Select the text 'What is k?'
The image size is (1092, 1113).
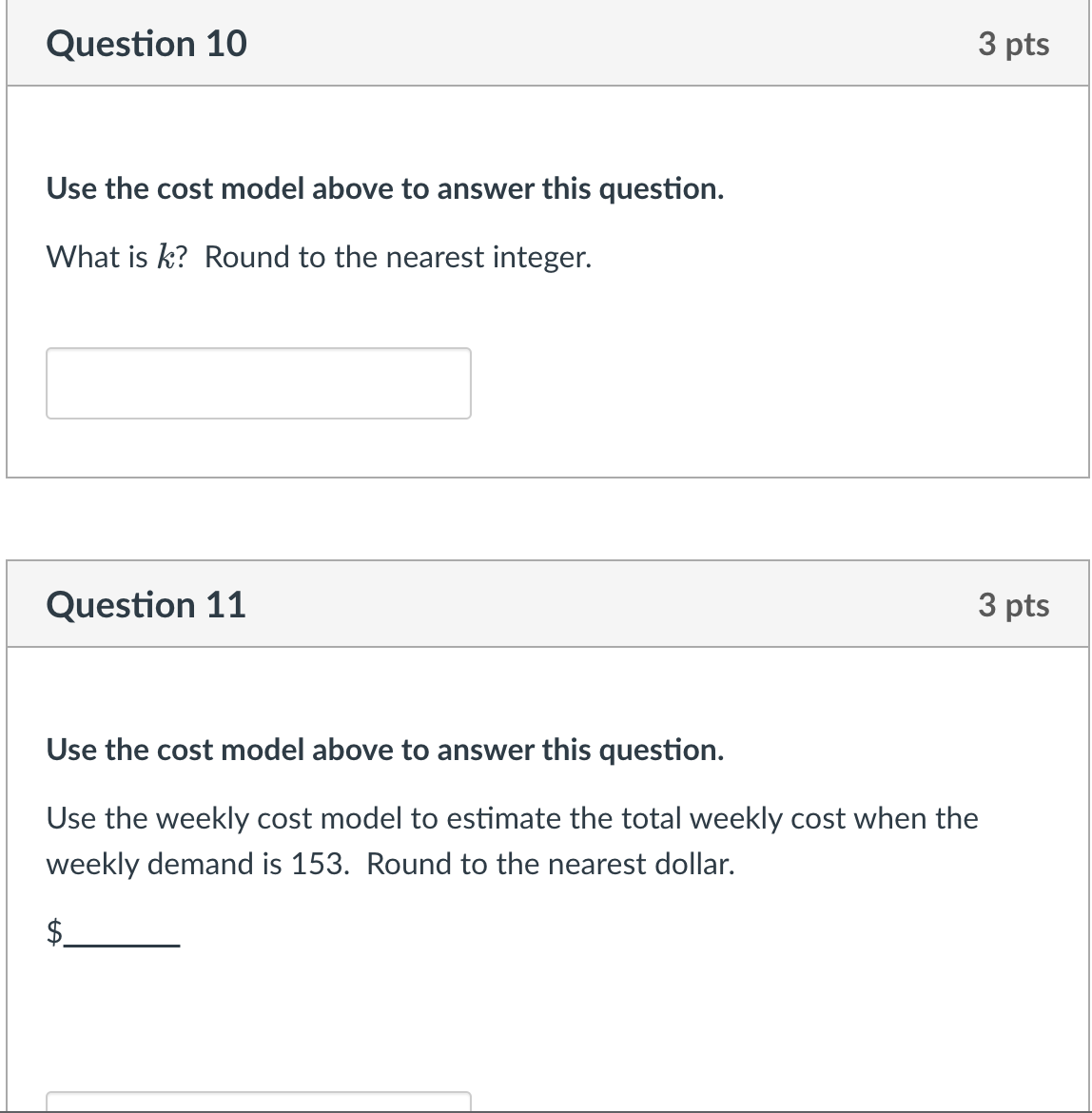pyautogui.click(x=114, y=256)
